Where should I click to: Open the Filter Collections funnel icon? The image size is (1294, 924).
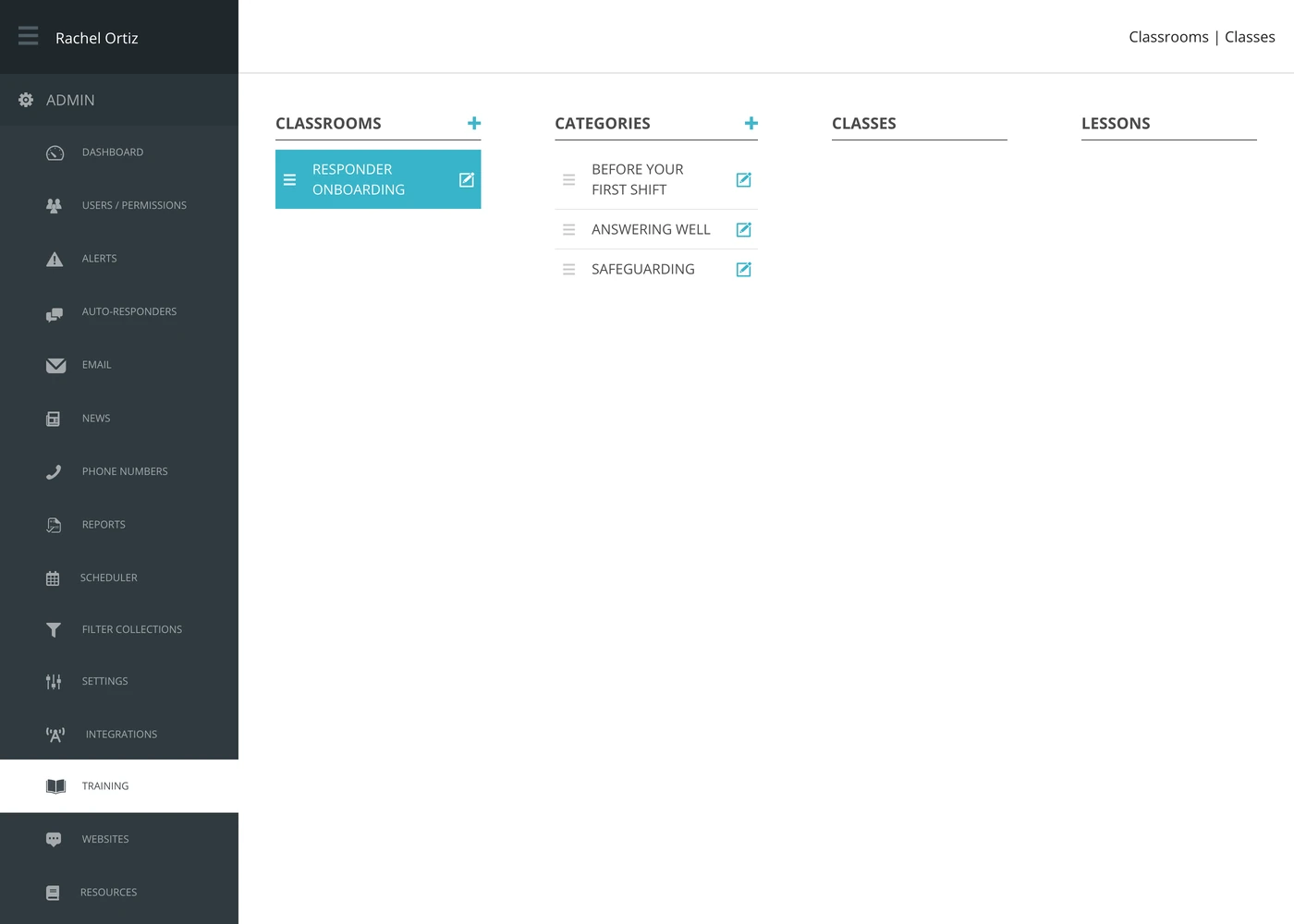(x=54, y=630)
